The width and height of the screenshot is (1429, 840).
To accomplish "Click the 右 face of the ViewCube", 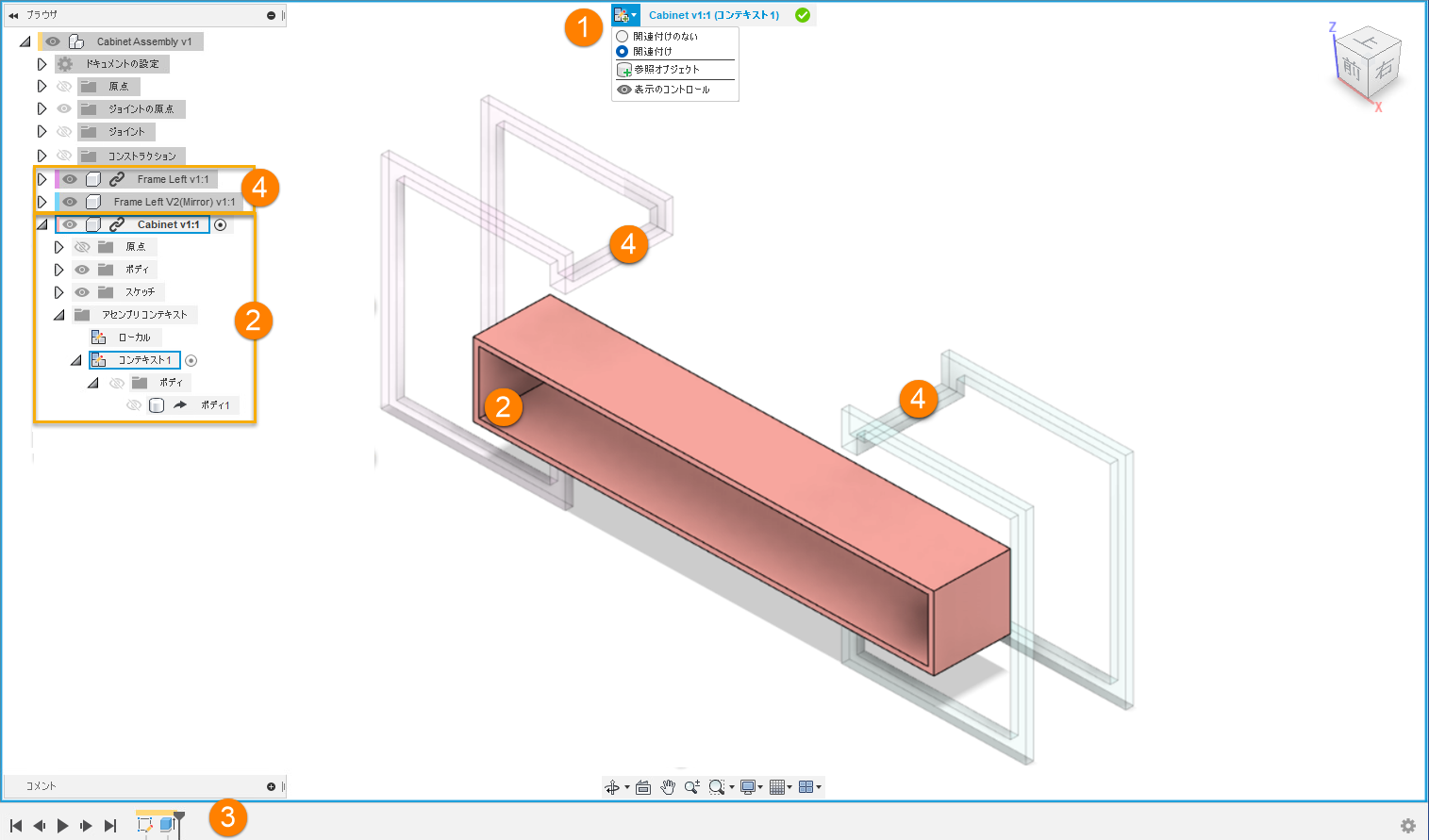I will (x=1384, y=69).
